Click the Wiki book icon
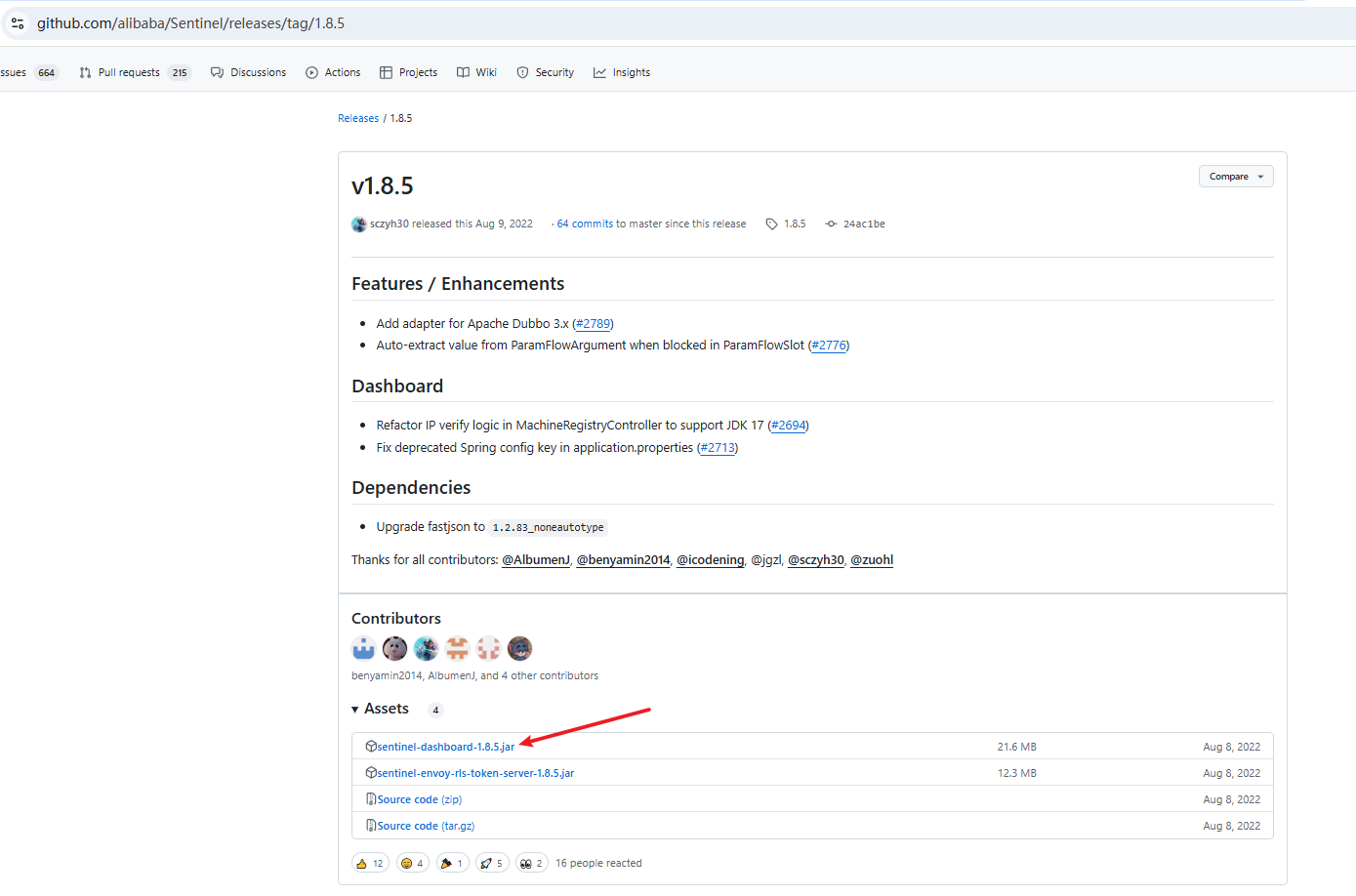This screenshot has height=896, width=1356. (464, 72)
